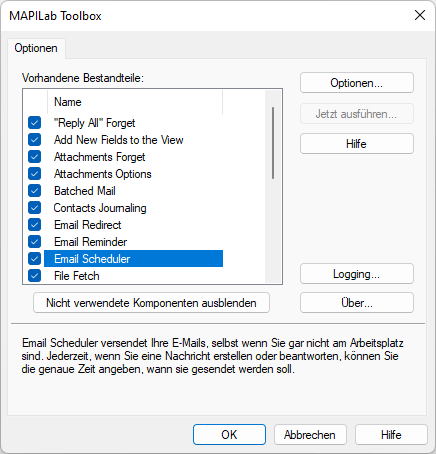Click Nicht verwendete Komponenten ausblenden
Screen dimensions: 436x454
pos(151,303)
